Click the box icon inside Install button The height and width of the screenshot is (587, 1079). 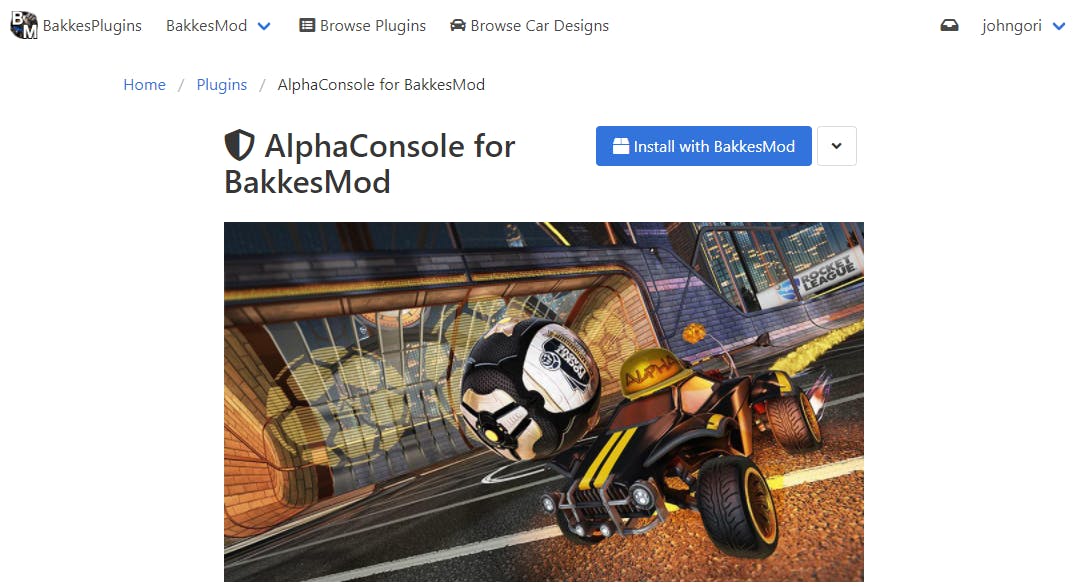(x=621, y=146)
